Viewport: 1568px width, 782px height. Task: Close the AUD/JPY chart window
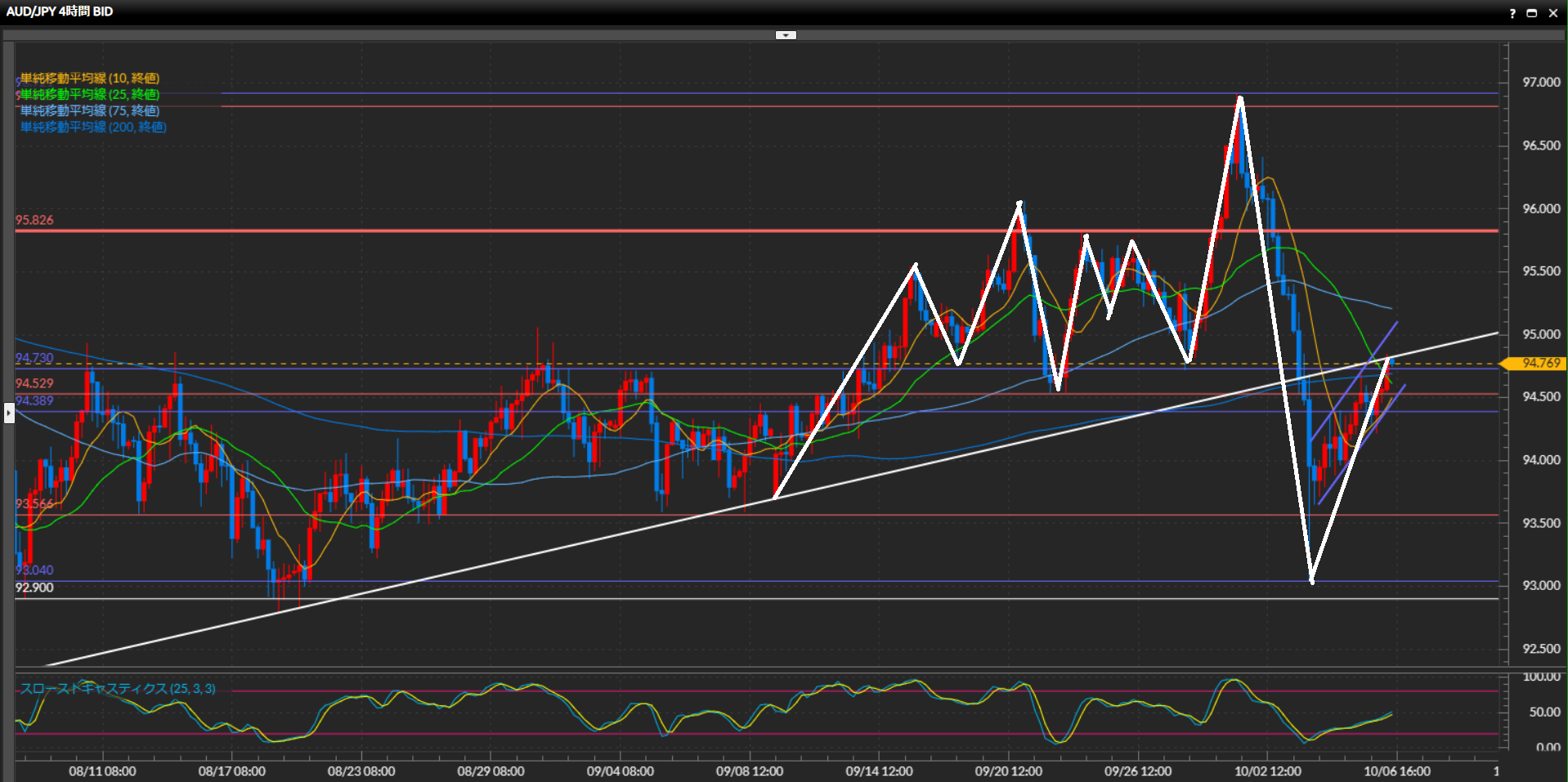[x=1553, y=13]
